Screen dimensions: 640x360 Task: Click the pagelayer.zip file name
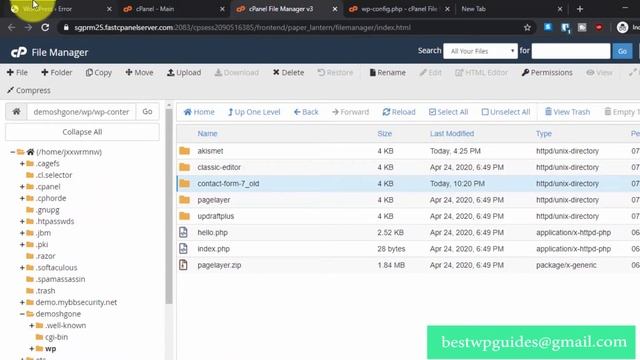click(219, 265)
